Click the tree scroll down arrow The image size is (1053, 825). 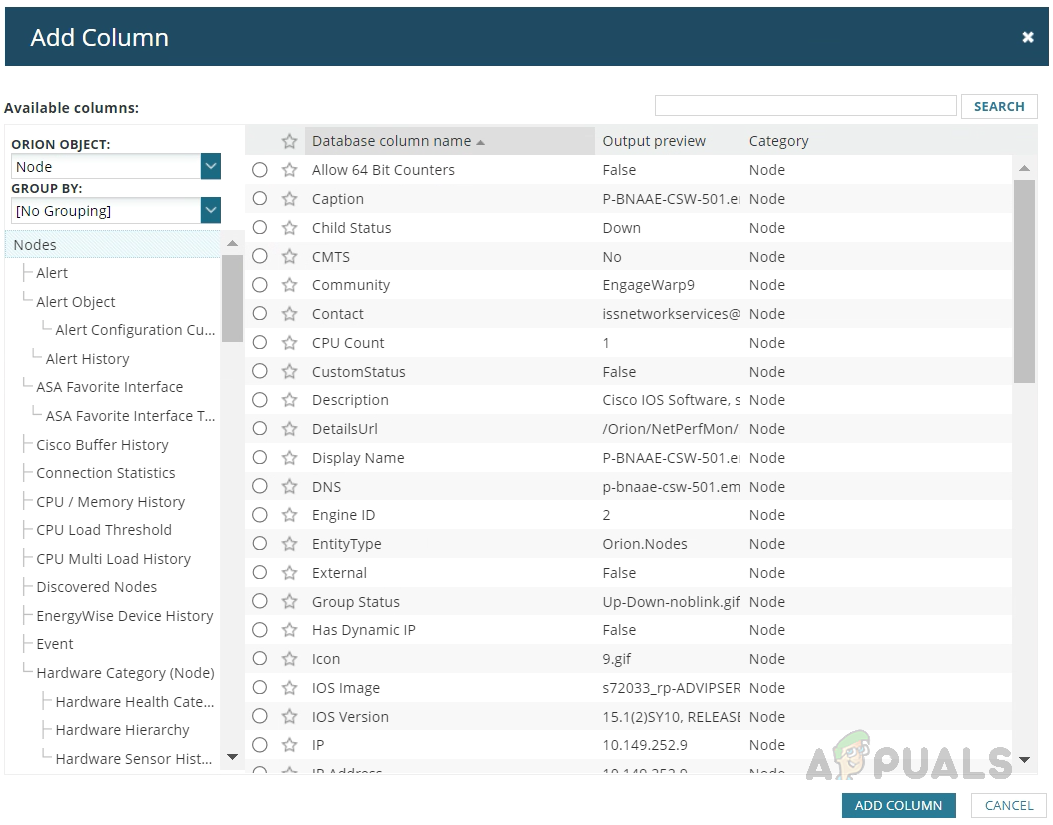click(x=232, y=757)
